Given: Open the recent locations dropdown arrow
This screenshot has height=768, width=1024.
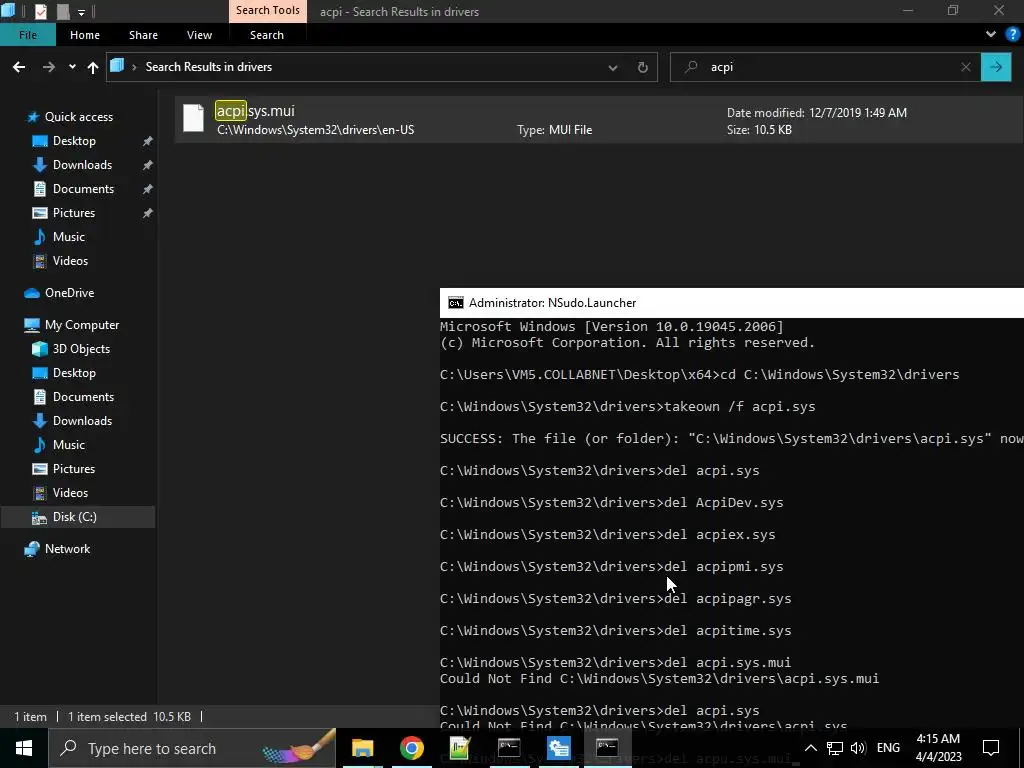Looking at the screenshot, I should click(x=72, y=67).
